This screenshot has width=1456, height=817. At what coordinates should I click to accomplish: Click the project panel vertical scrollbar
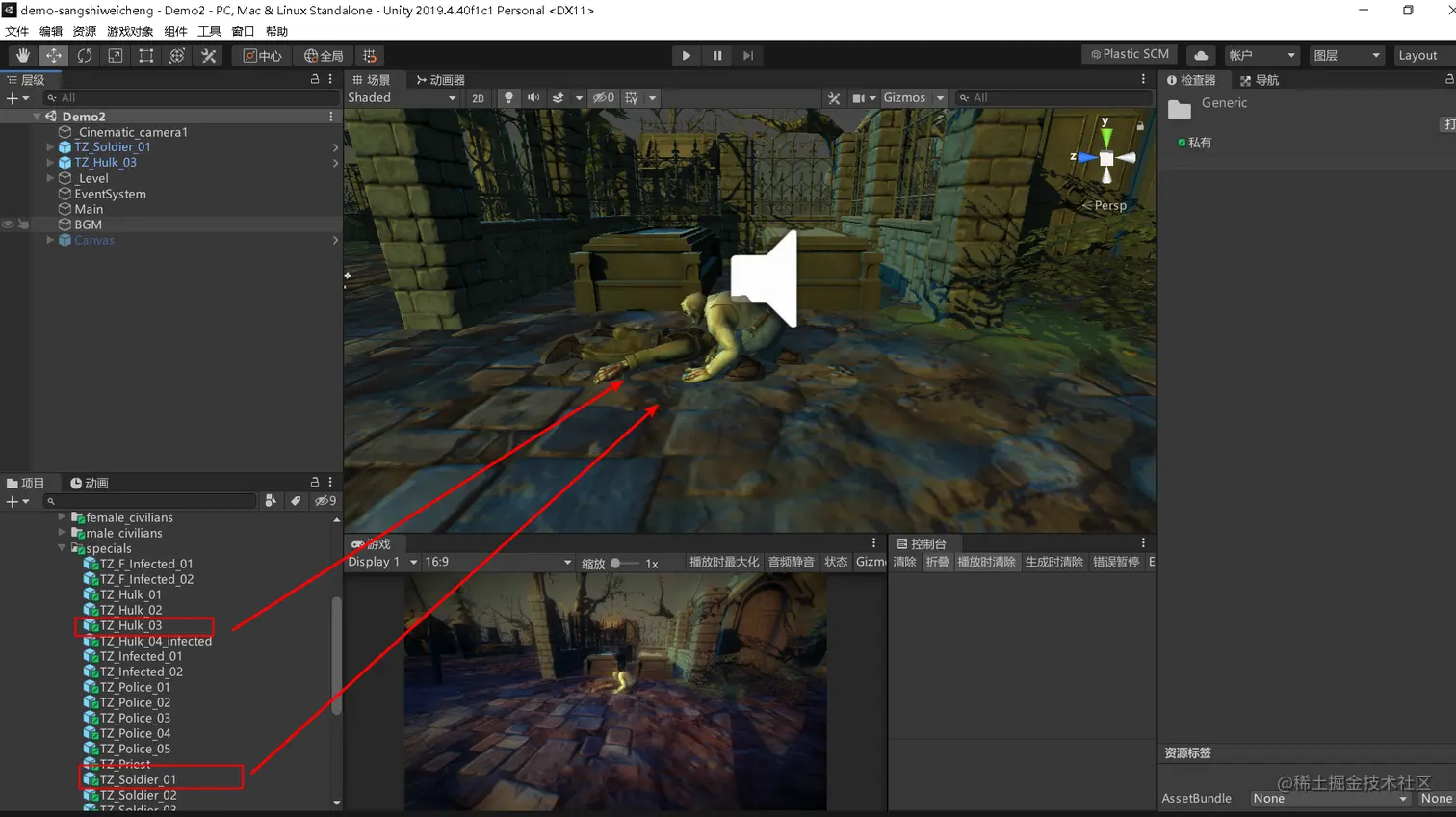point(336,655)
